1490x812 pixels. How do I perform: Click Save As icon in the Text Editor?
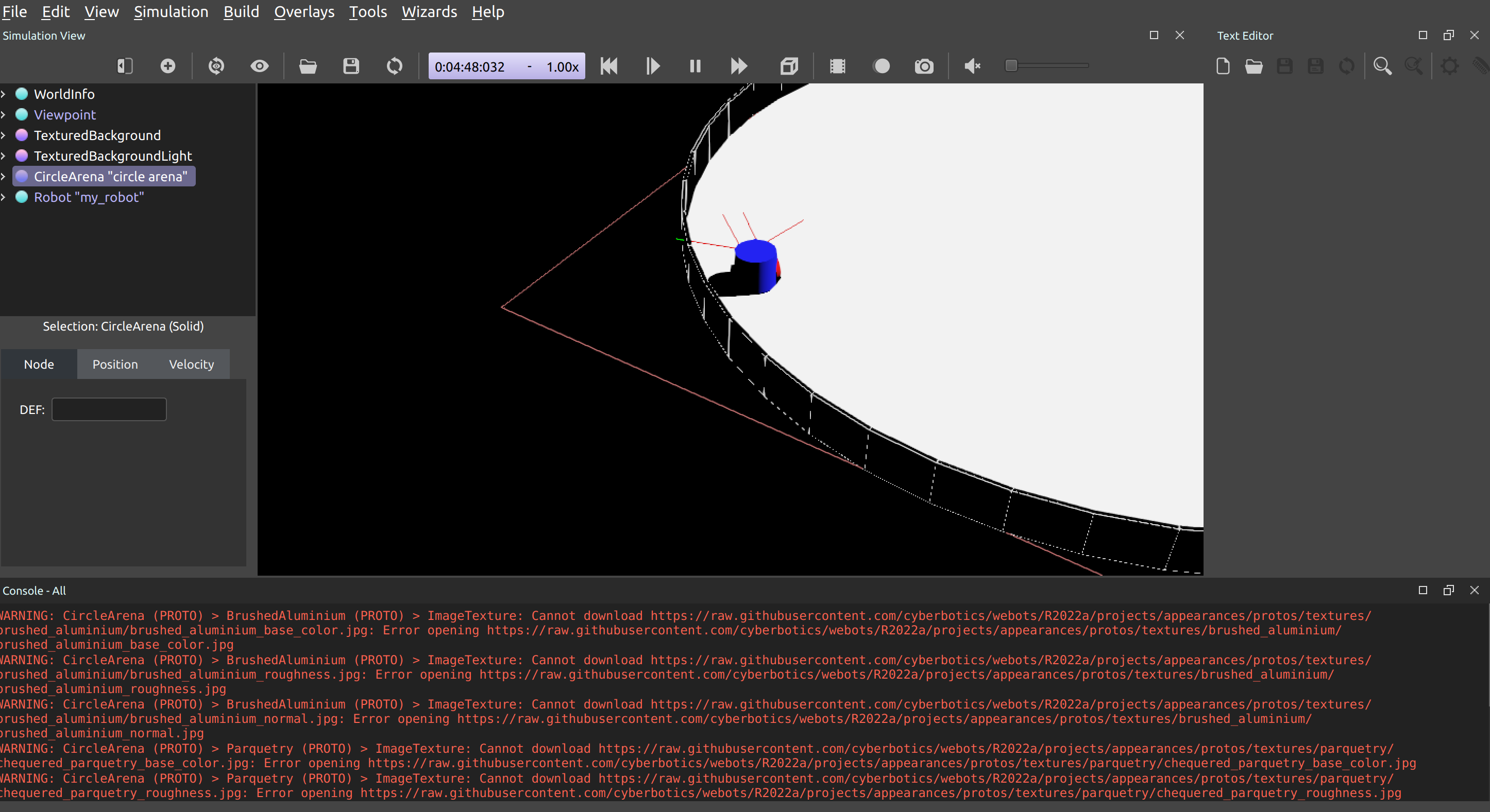tap(1316, 66)
